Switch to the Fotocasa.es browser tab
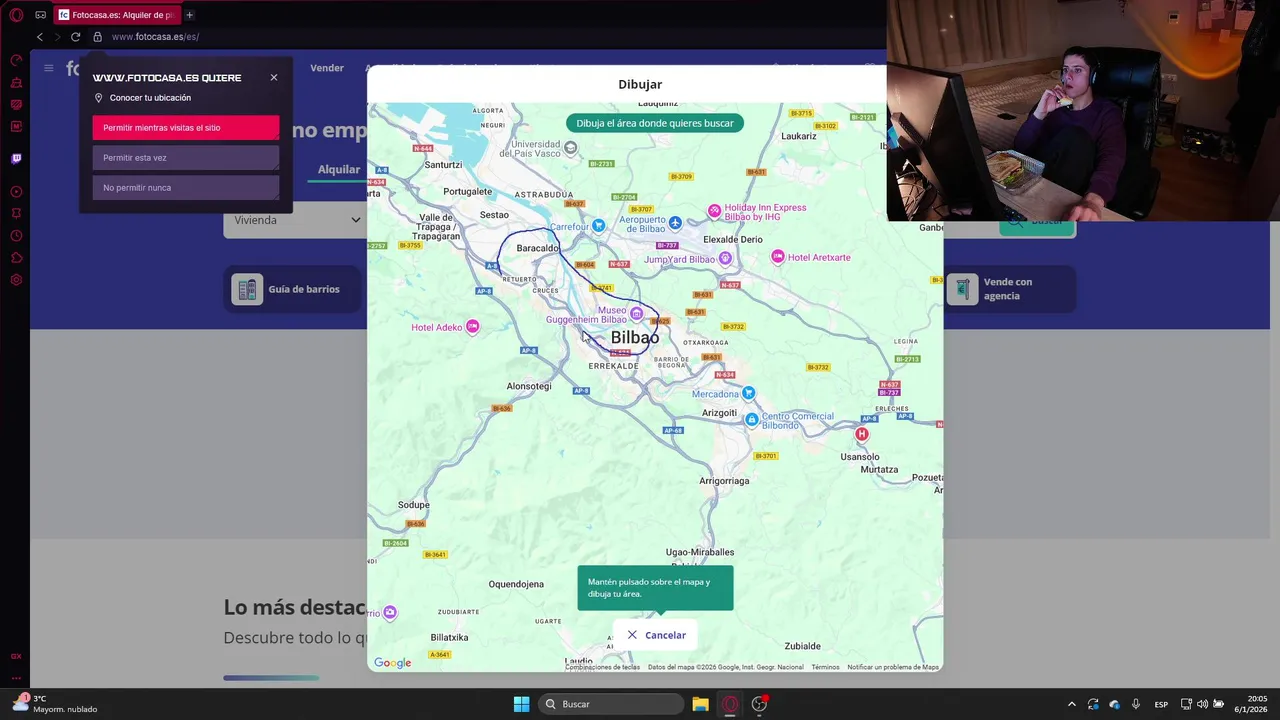 tap(116, 15)
